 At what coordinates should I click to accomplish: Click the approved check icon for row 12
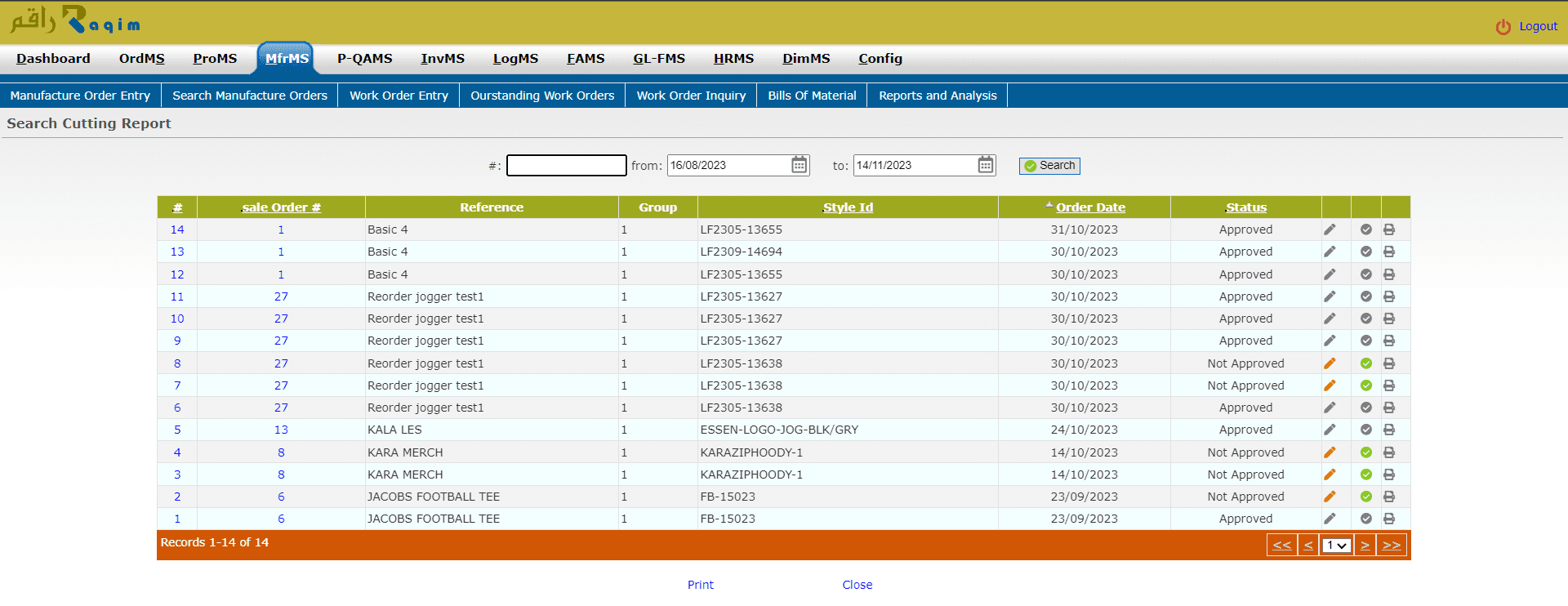pos(1365,274)
